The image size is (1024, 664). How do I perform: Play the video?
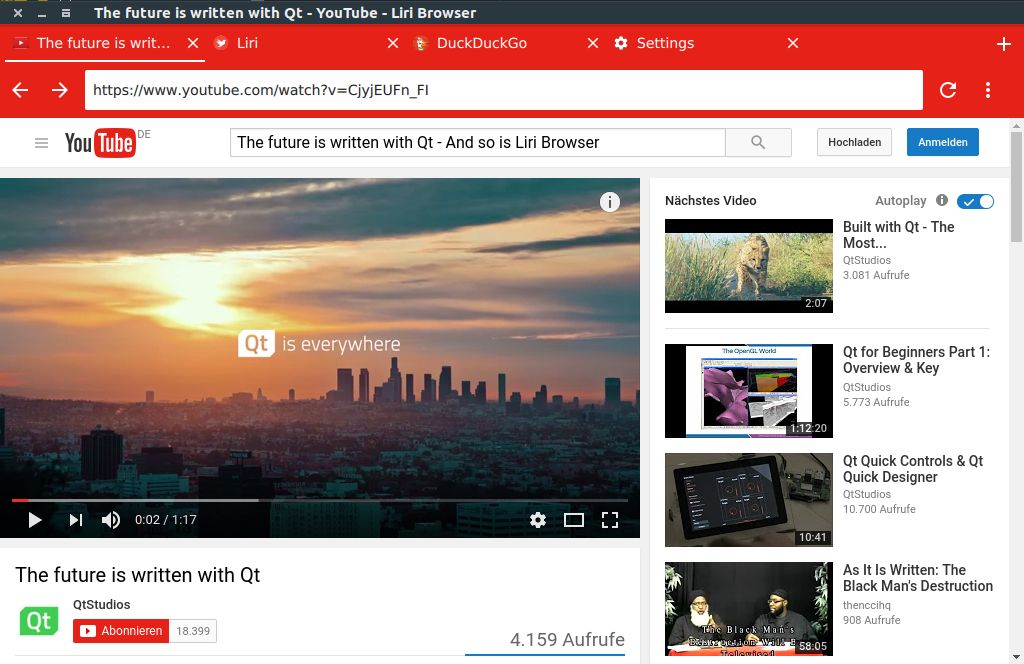[34, 520]
